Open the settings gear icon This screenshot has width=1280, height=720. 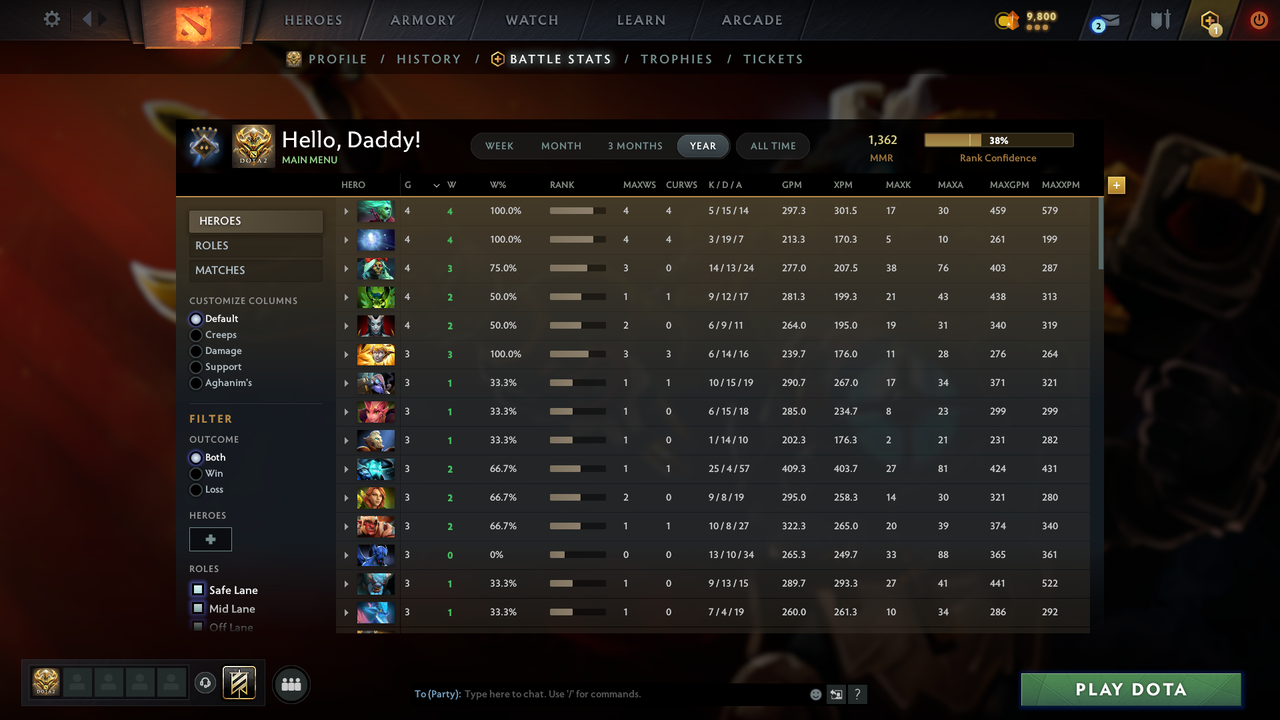coord(52,19)
